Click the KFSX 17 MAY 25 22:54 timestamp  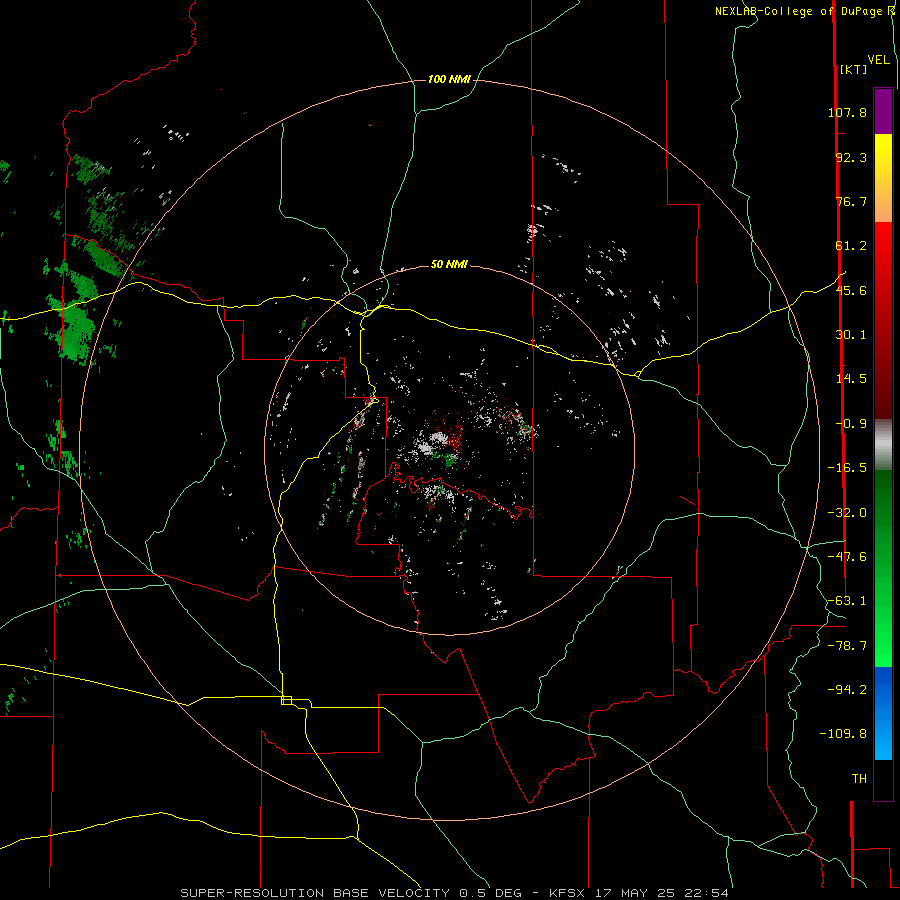click(x=639, y=893)
